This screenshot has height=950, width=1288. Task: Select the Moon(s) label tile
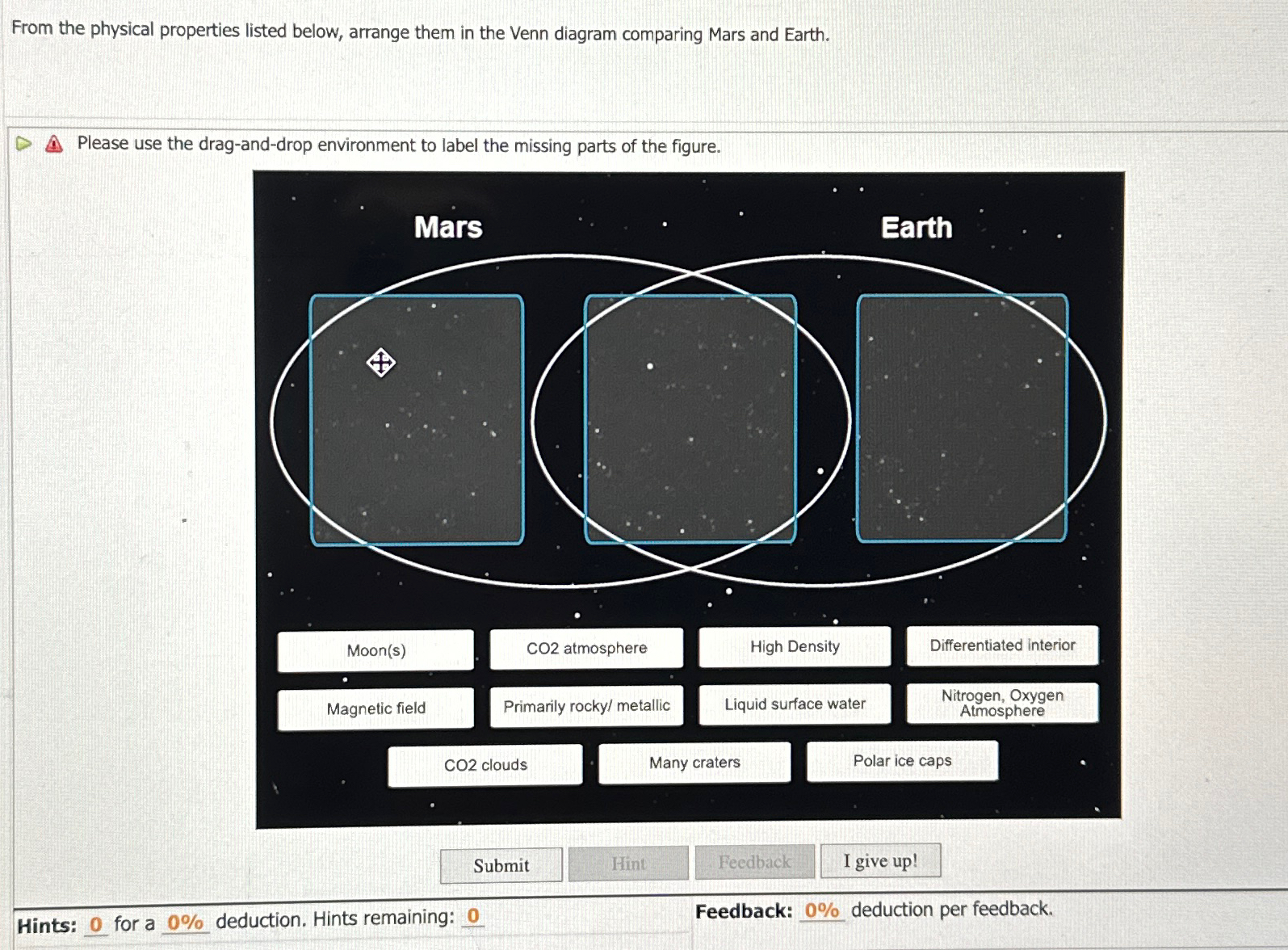tap(375, 650)
